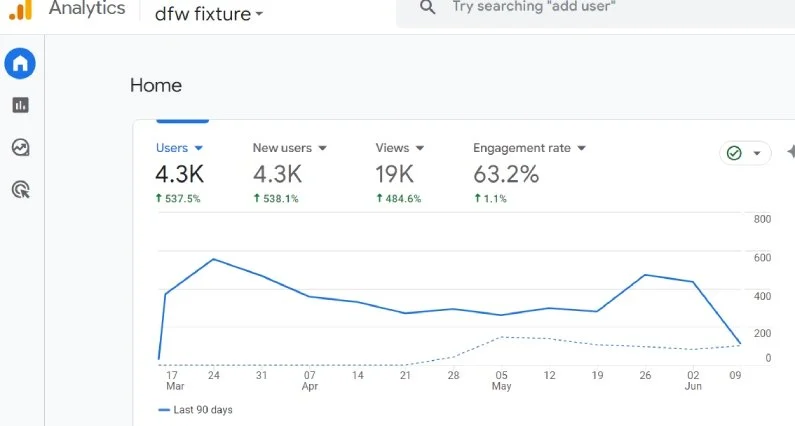The height and width of the screenshot is (426, 795).
Task: Click the Analytics product name
Action: coord(87,8)
